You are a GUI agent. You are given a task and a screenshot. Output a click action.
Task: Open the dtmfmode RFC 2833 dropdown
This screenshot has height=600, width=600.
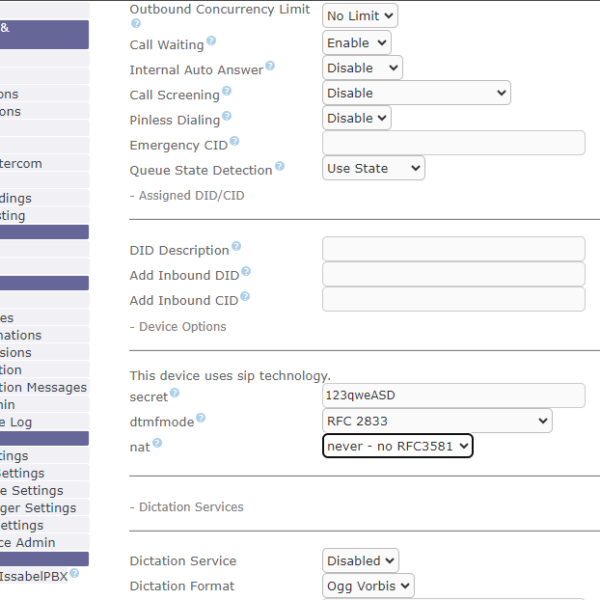pyautogui.click(x=437, y=421)
